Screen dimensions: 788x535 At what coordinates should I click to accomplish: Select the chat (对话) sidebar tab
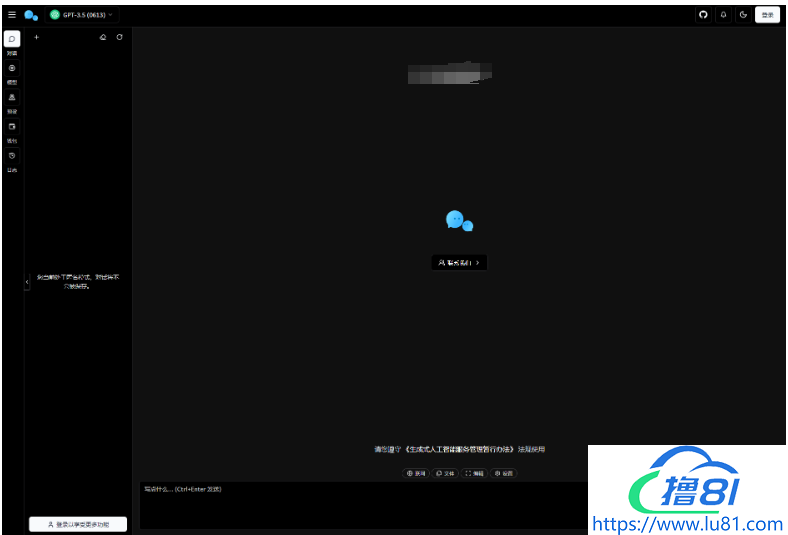(x=12, y=39)
